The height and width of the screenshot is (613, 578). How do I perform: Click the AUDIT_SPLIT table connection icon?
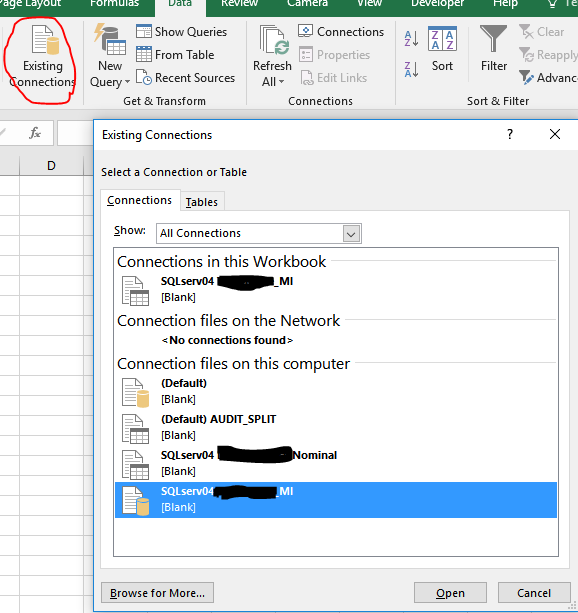point(135,429)
